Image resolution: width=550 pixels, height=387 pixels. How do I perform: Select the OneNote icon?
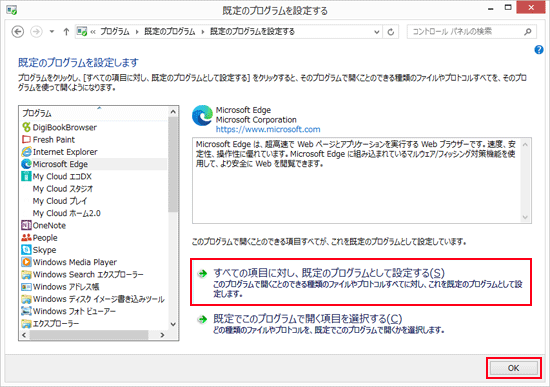click(26, 225)
